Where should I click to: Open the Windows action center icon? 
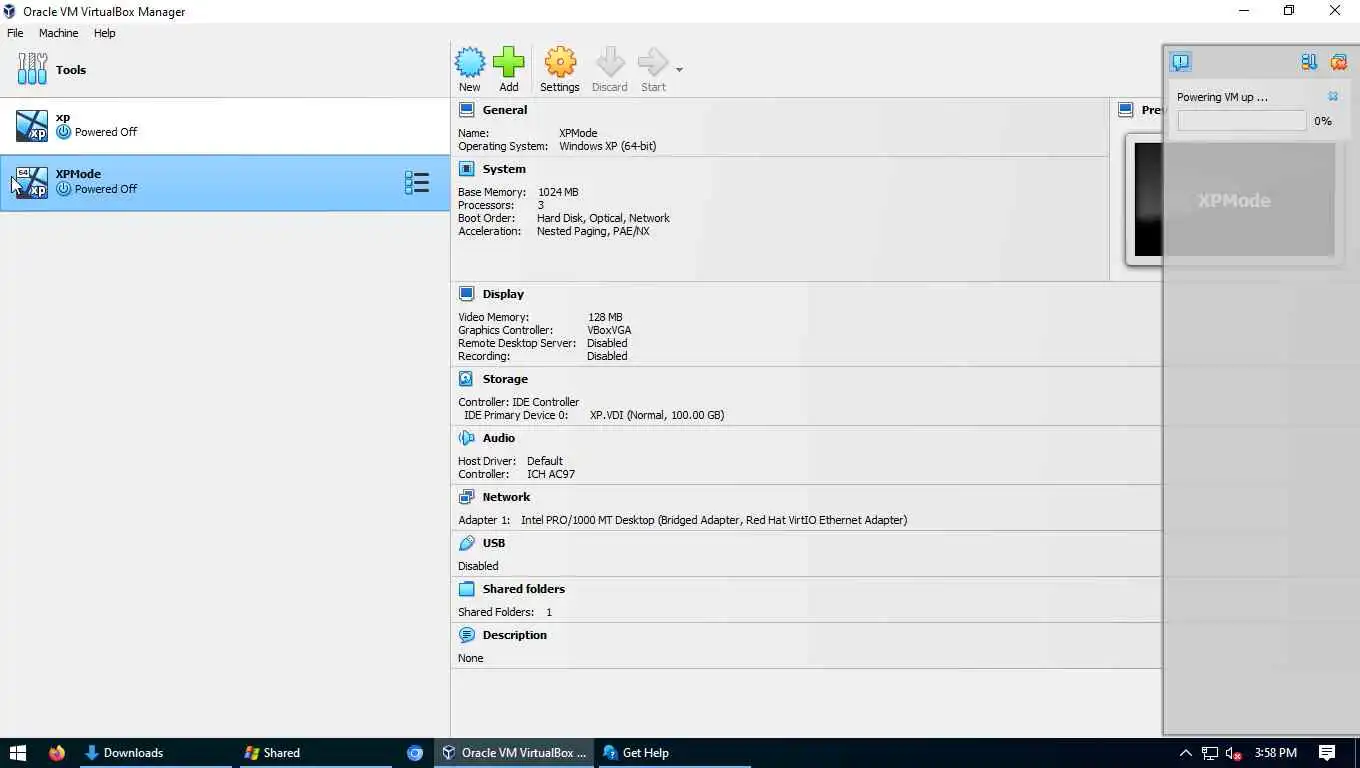[1327, 753]
